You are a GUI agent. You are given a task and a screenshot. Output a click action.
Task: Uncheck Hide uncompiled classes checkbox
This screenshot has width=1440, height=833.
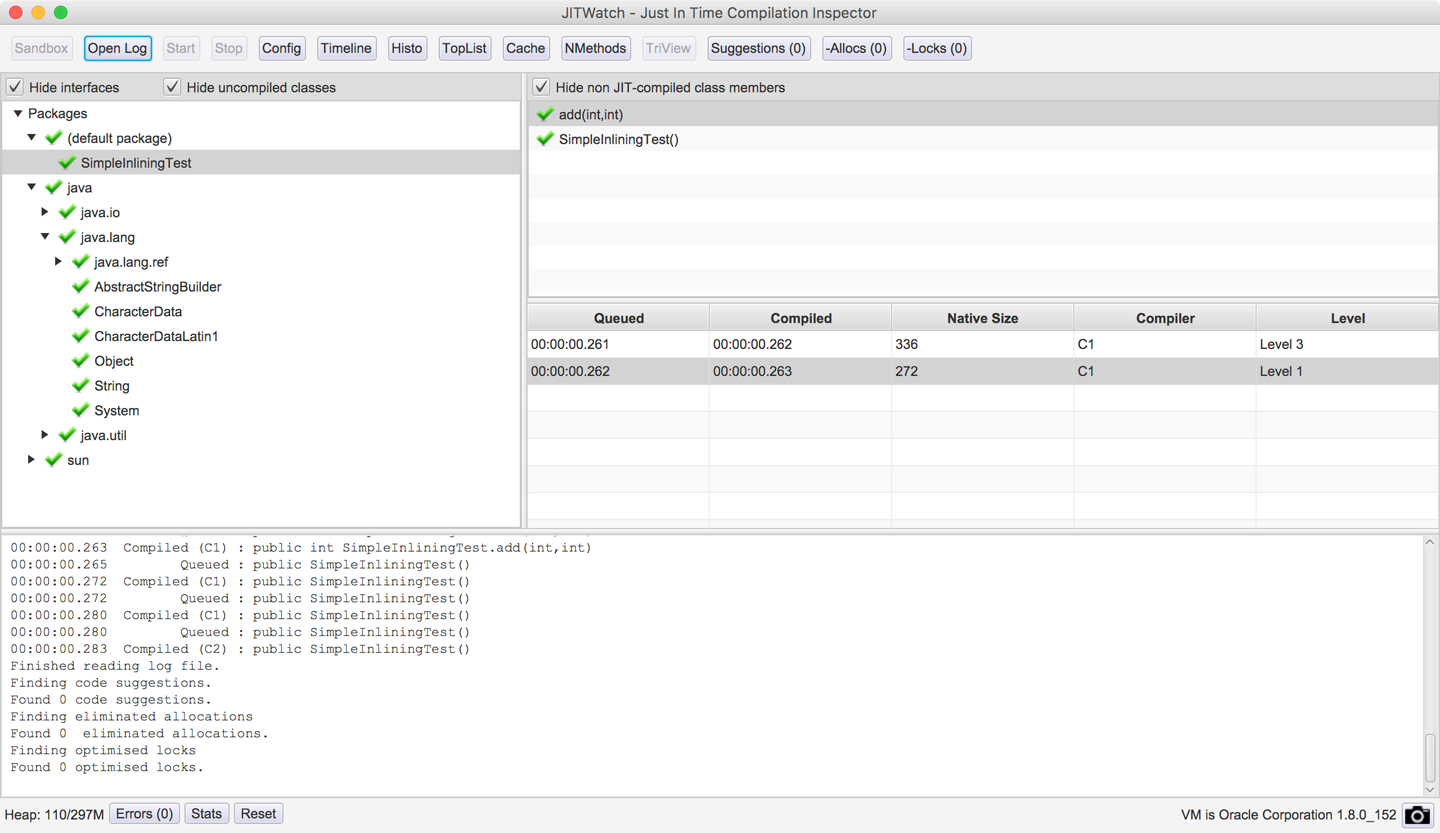coord(172,87)
